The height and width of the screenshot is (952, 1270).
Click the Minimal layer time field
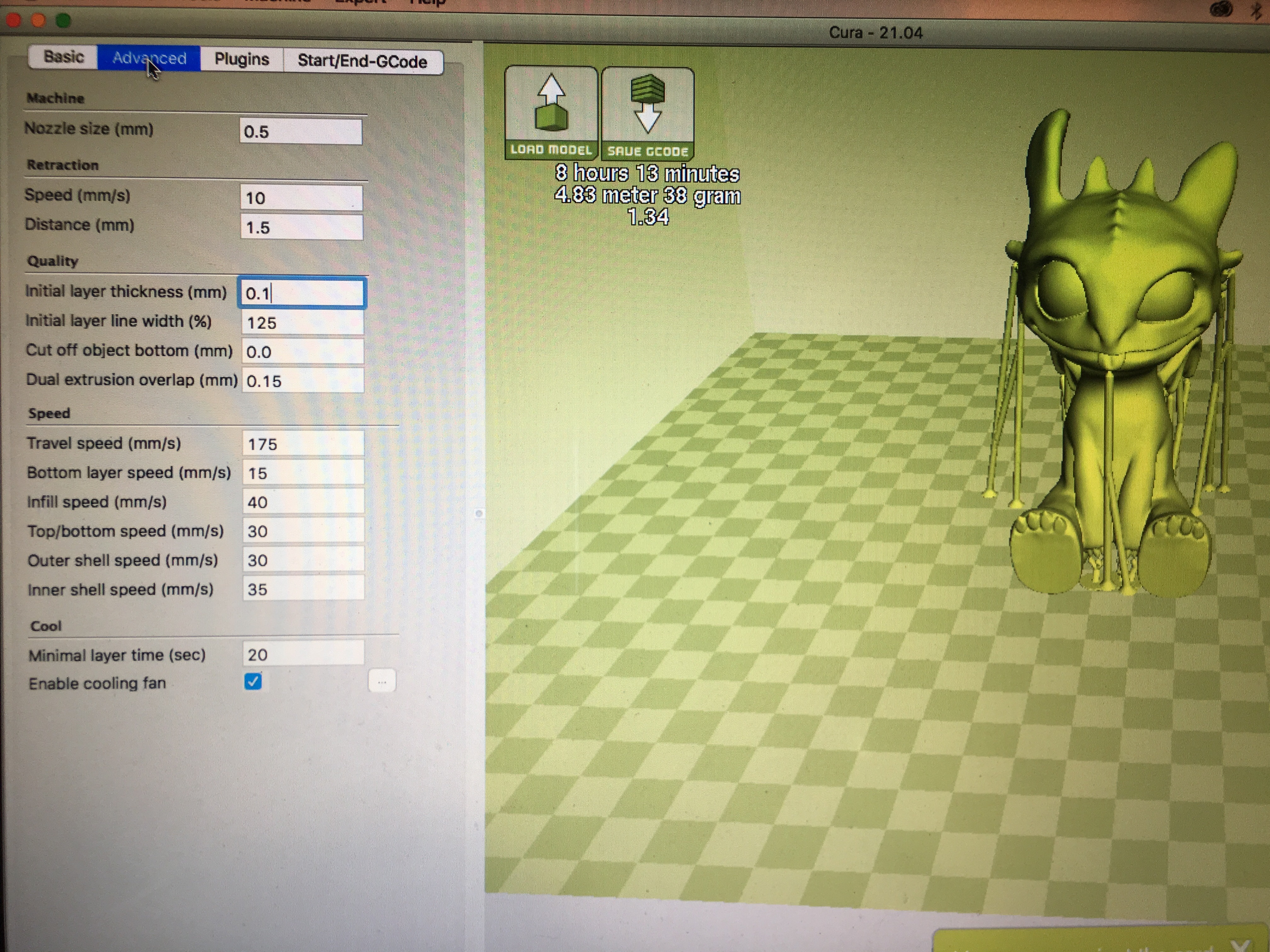point(303,654)
